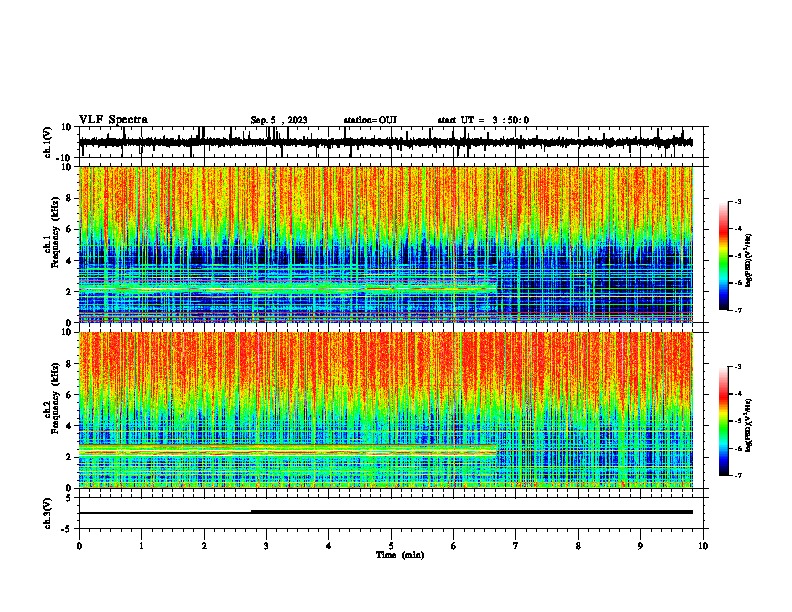Click the time axis tick label "7"

click(x=516, y=546)
